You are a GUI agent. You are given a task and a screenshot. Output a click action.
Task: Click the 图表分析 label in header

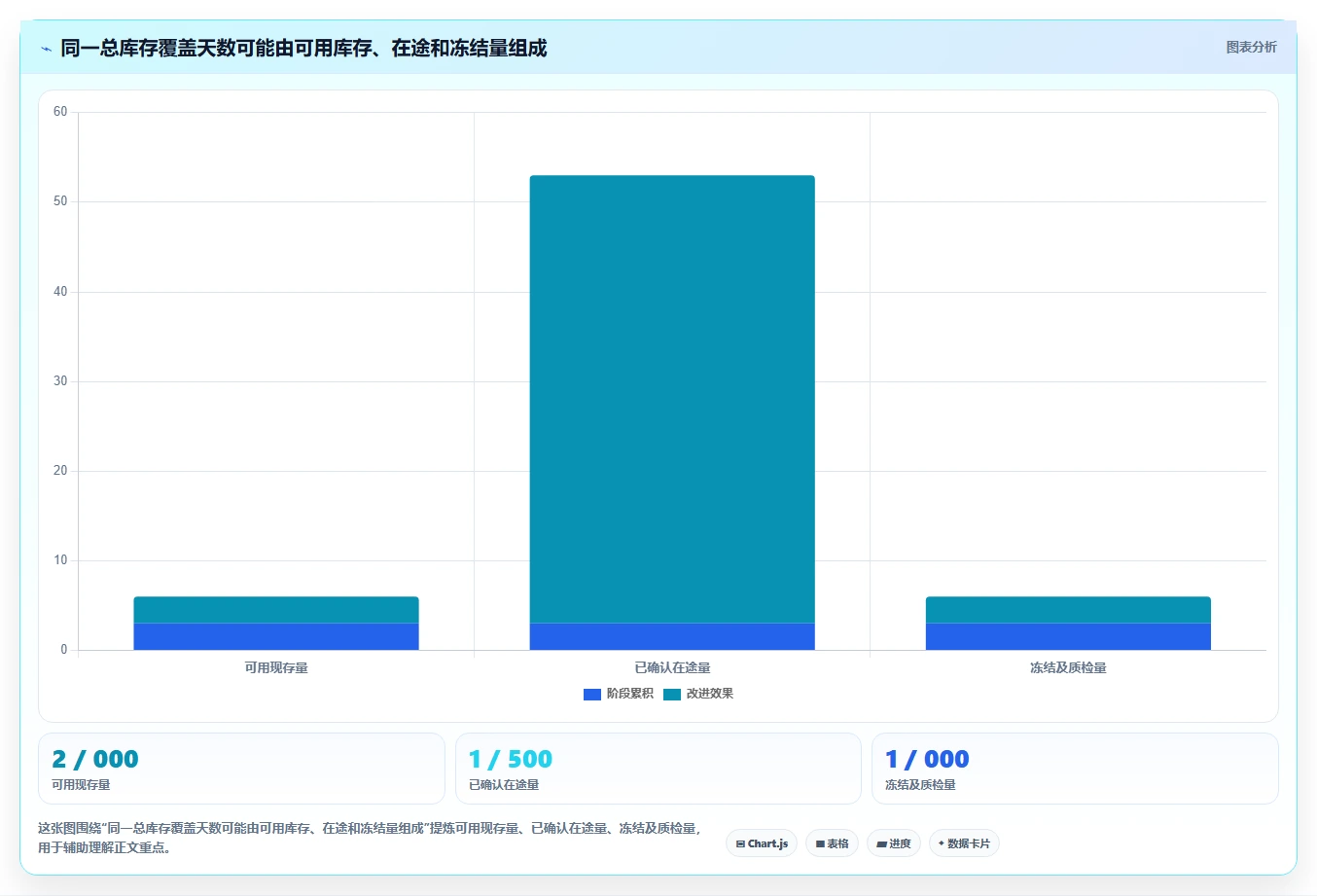coord(1251,47)
